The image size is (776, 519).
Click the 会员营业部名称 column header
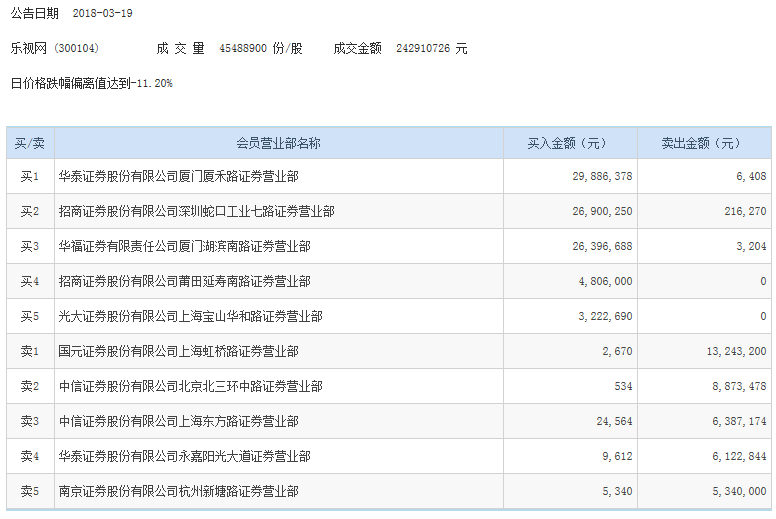(278, 143)
